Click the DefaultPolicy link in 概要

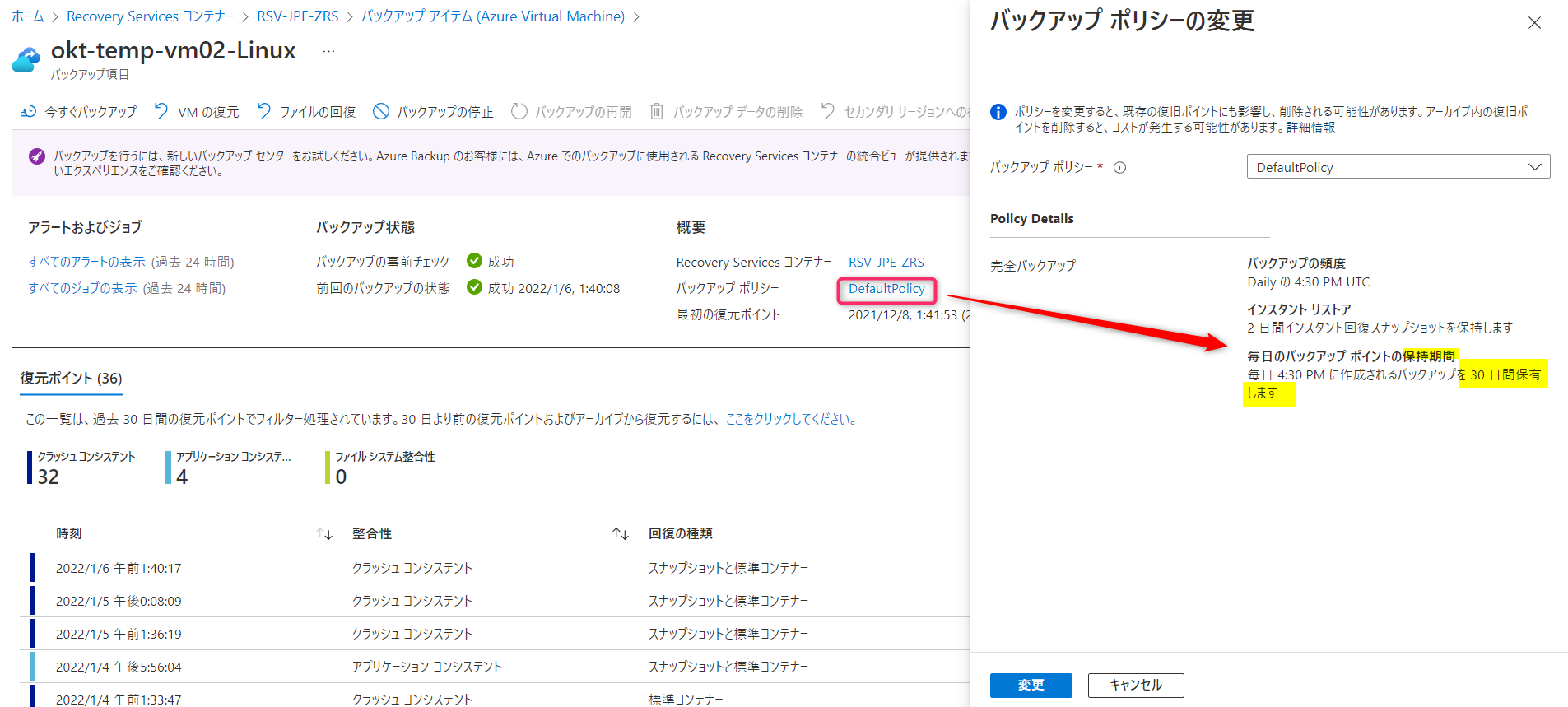[x=886, y=289]
